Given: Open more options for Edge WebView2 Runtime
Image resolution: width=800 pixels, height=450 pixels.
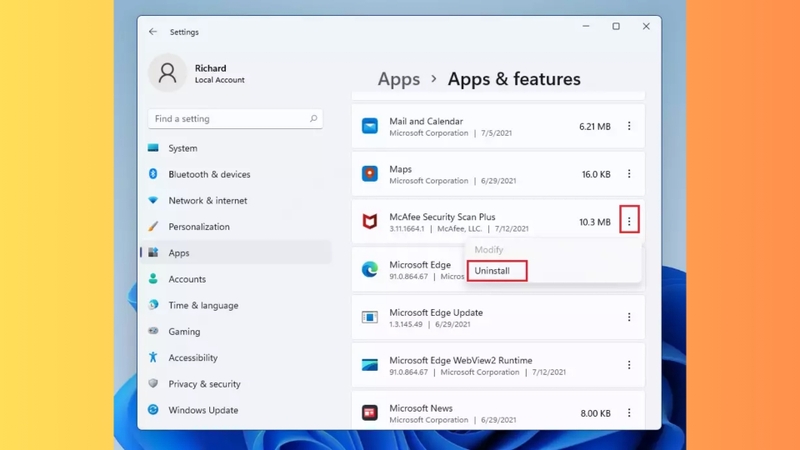Looking at the screenshot, I should (x=629, y=365).
